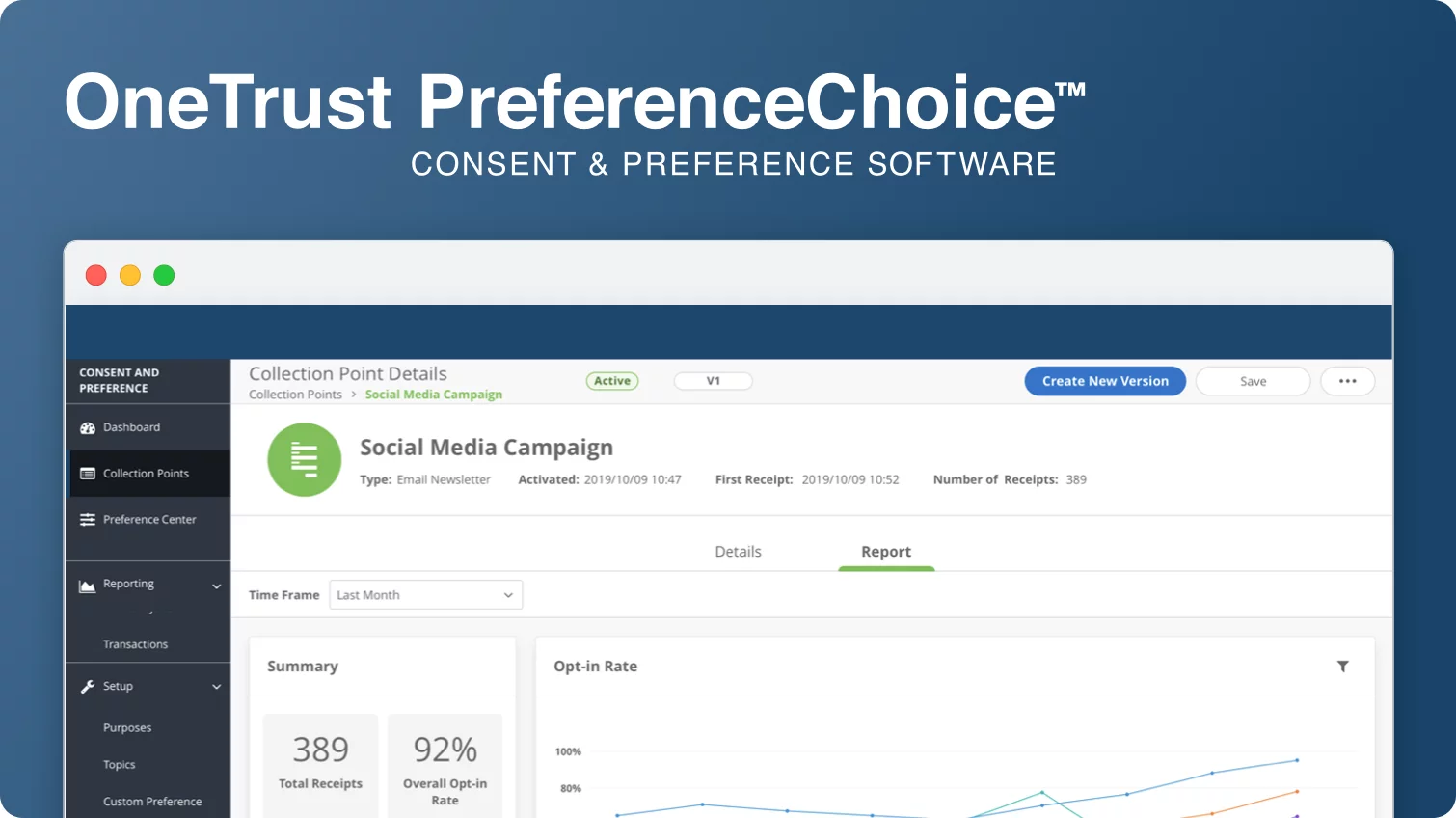
Task: Open the Time Frame Last Month dropdown
Action: click(426, 595)
